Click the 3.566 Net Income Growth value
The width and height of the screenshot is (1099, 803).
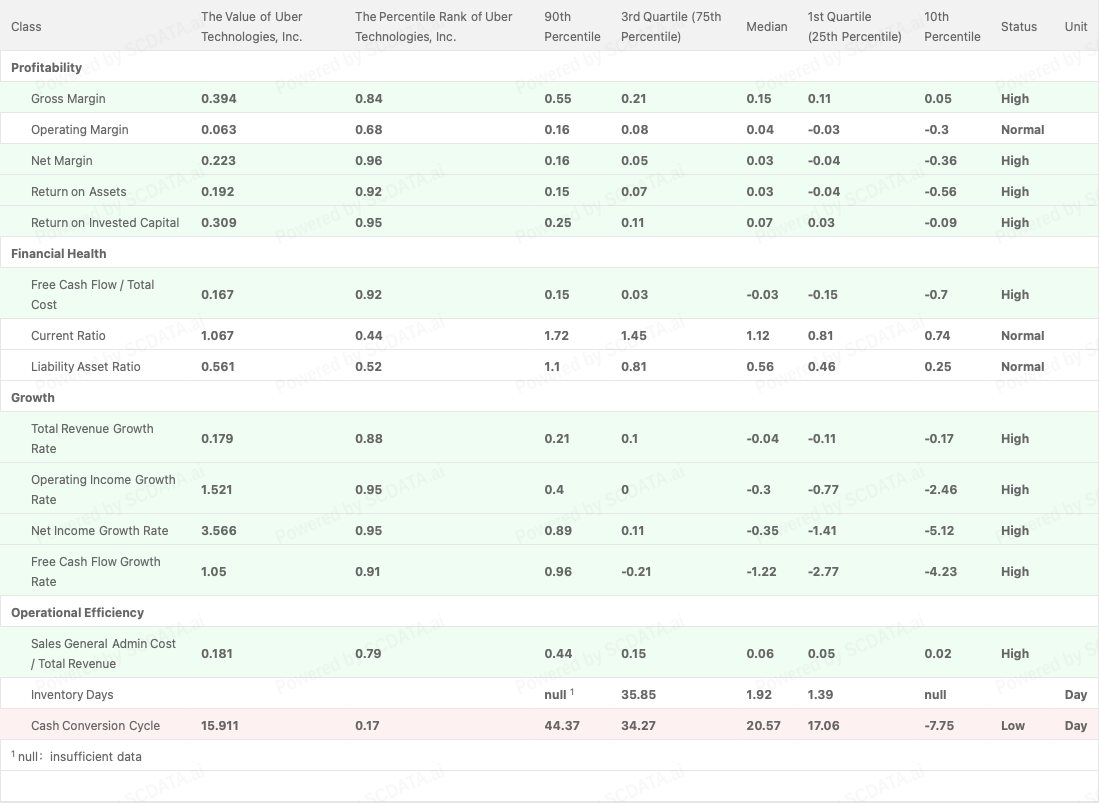219,531
